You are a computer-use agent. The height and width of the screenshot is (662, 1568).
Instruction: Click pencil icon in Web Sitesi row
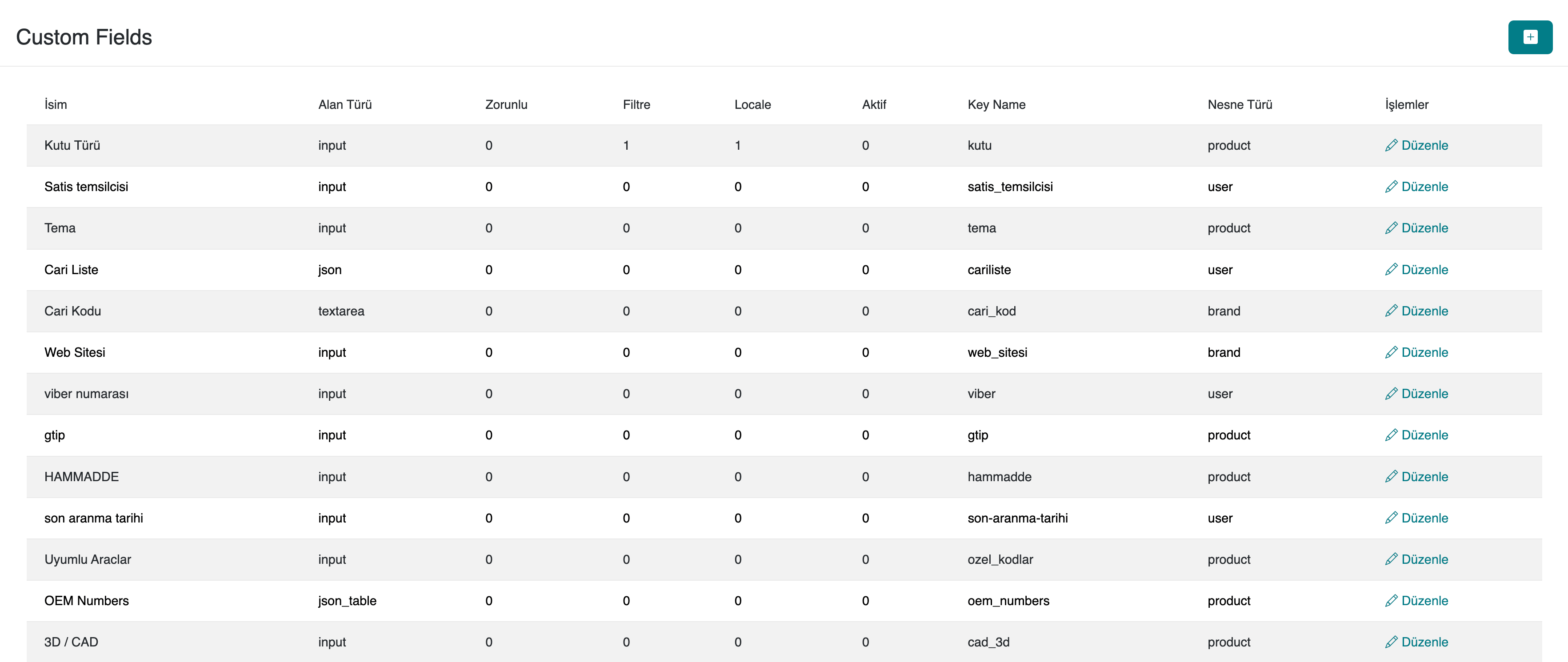1391,352
